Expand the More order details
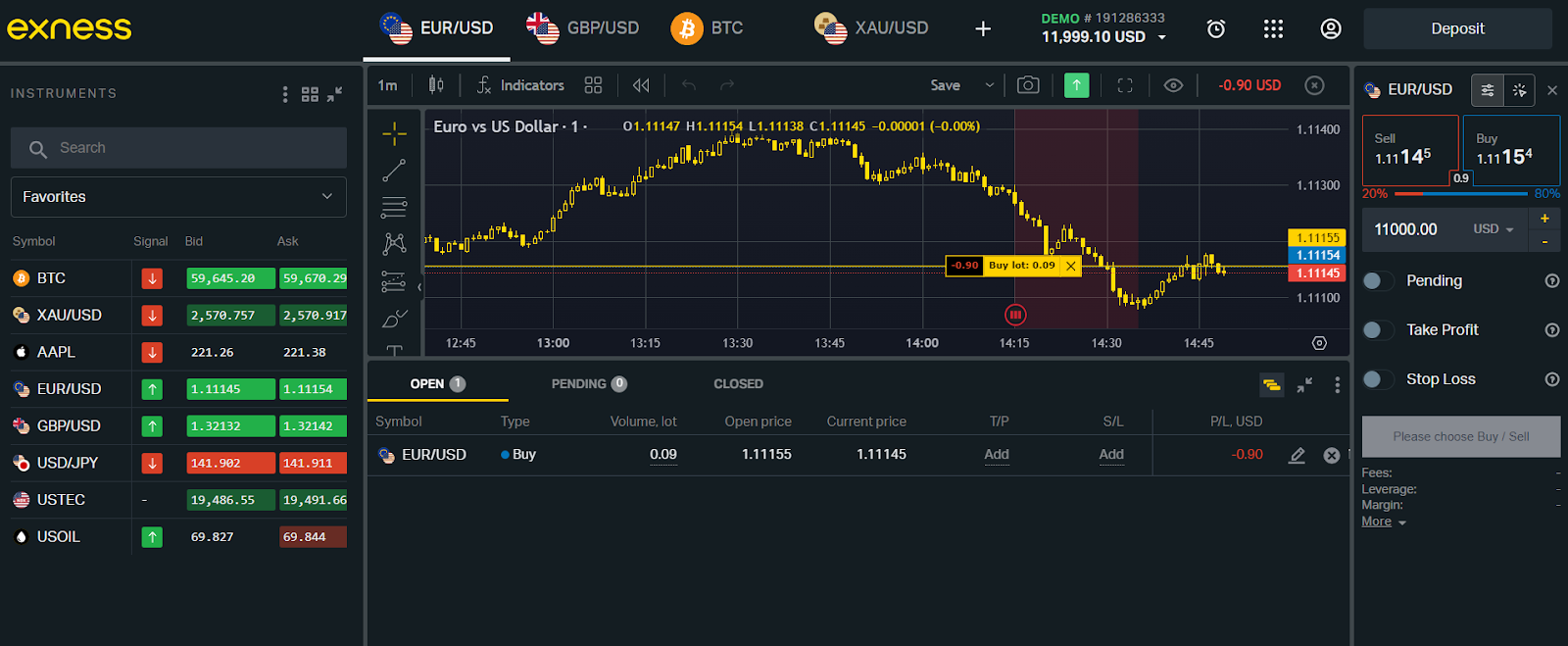1568x646 pixels. click(1384, 522)
